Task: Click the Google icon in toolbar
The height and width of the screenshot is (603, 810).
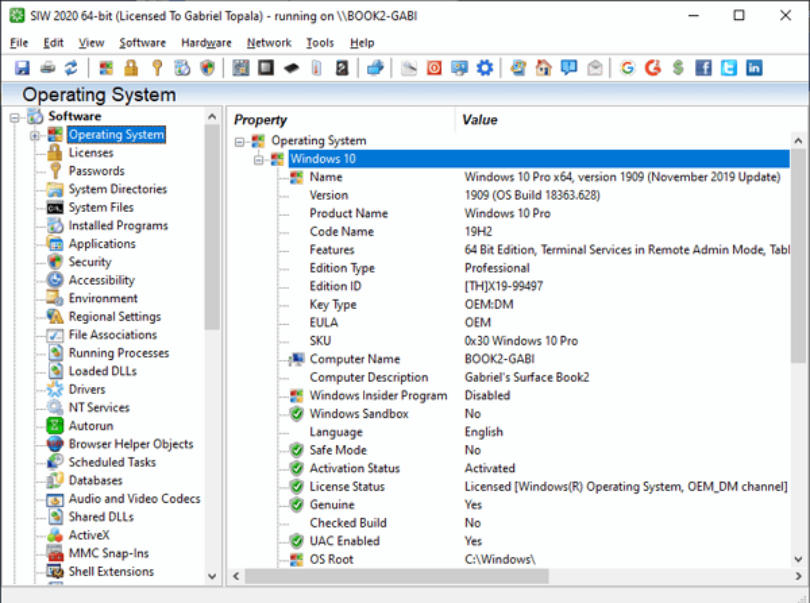Action: coord(627,68)
